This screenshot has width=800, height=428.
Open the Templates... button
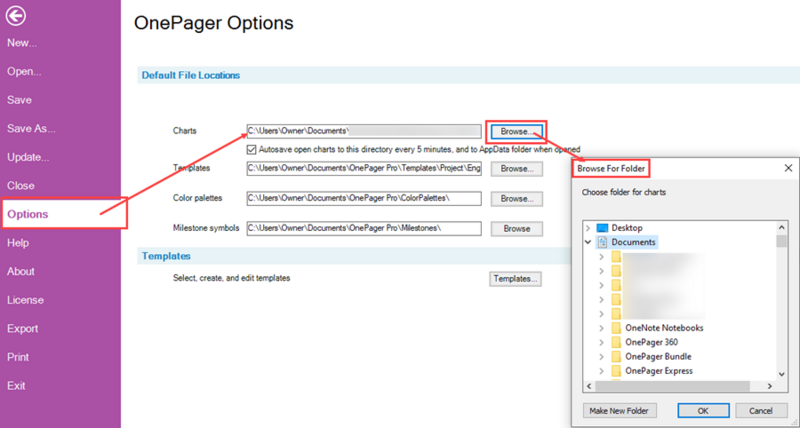click(x=515, y=279)
